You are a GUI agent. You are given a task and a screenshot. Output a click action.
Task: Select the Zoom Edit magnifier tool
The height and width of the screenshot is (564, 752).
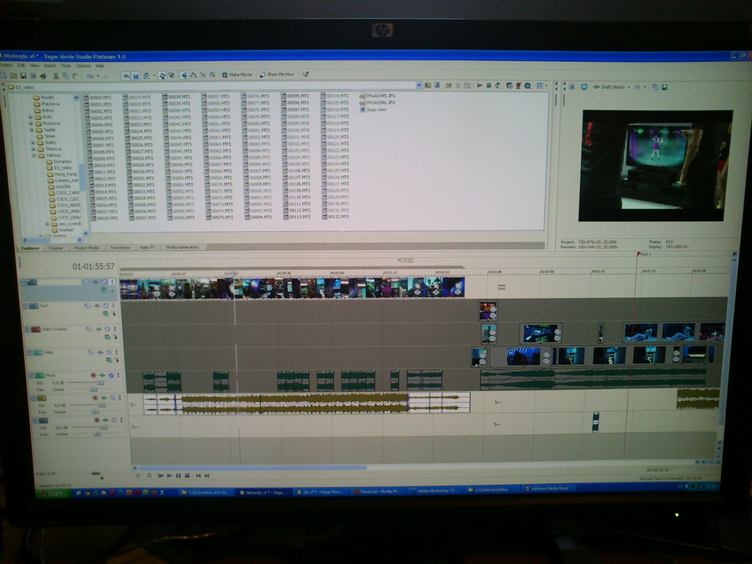(212, 75)
